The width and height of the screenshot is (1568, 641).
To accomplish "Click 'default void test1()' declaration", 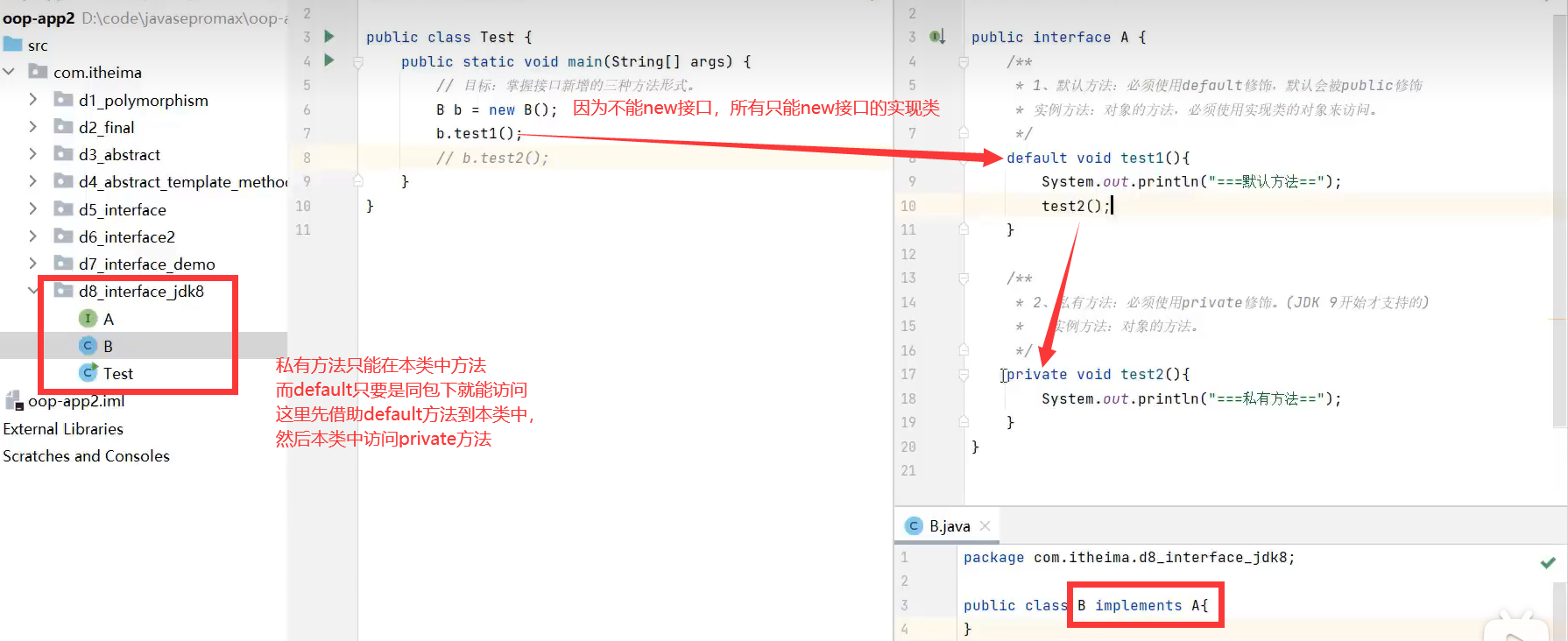I will [x=1098, y=158].
